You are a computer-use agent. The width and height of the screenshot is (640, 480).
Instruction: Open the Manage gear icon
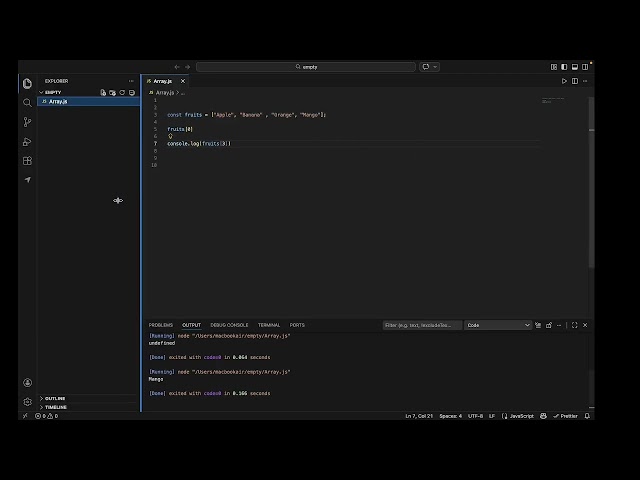pos(27,402)
